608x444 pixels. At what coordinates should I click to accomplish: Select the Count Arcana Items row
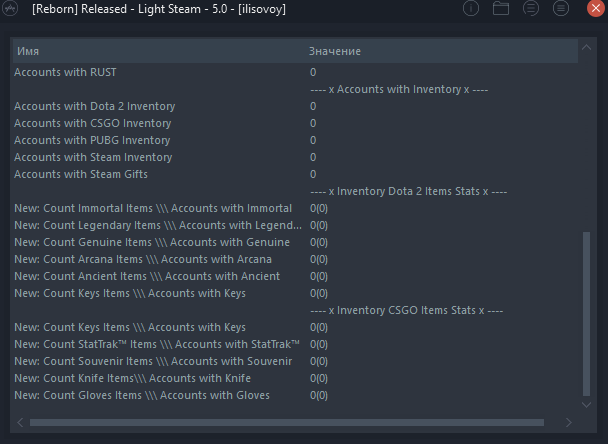click(x=295, y=259)
